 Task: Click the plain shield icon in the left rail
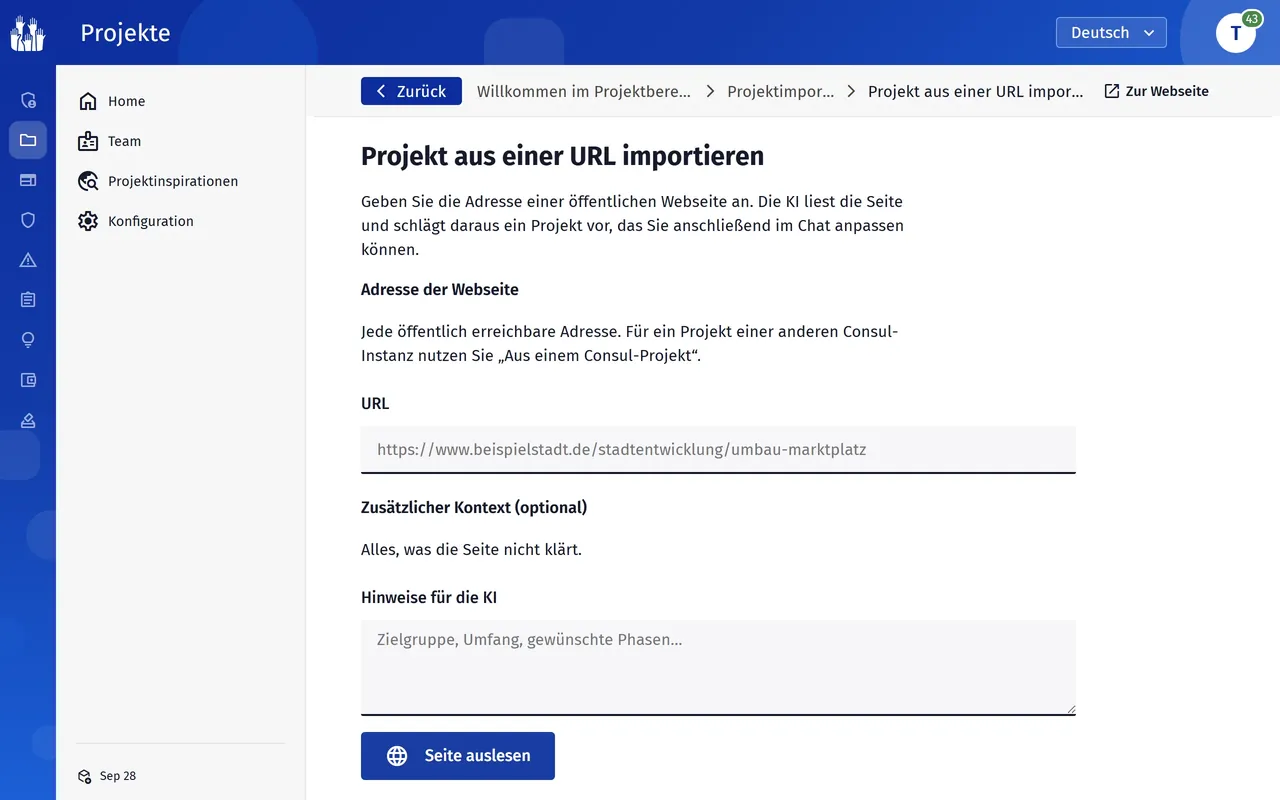pyautogui.click(x=28, y=220)
